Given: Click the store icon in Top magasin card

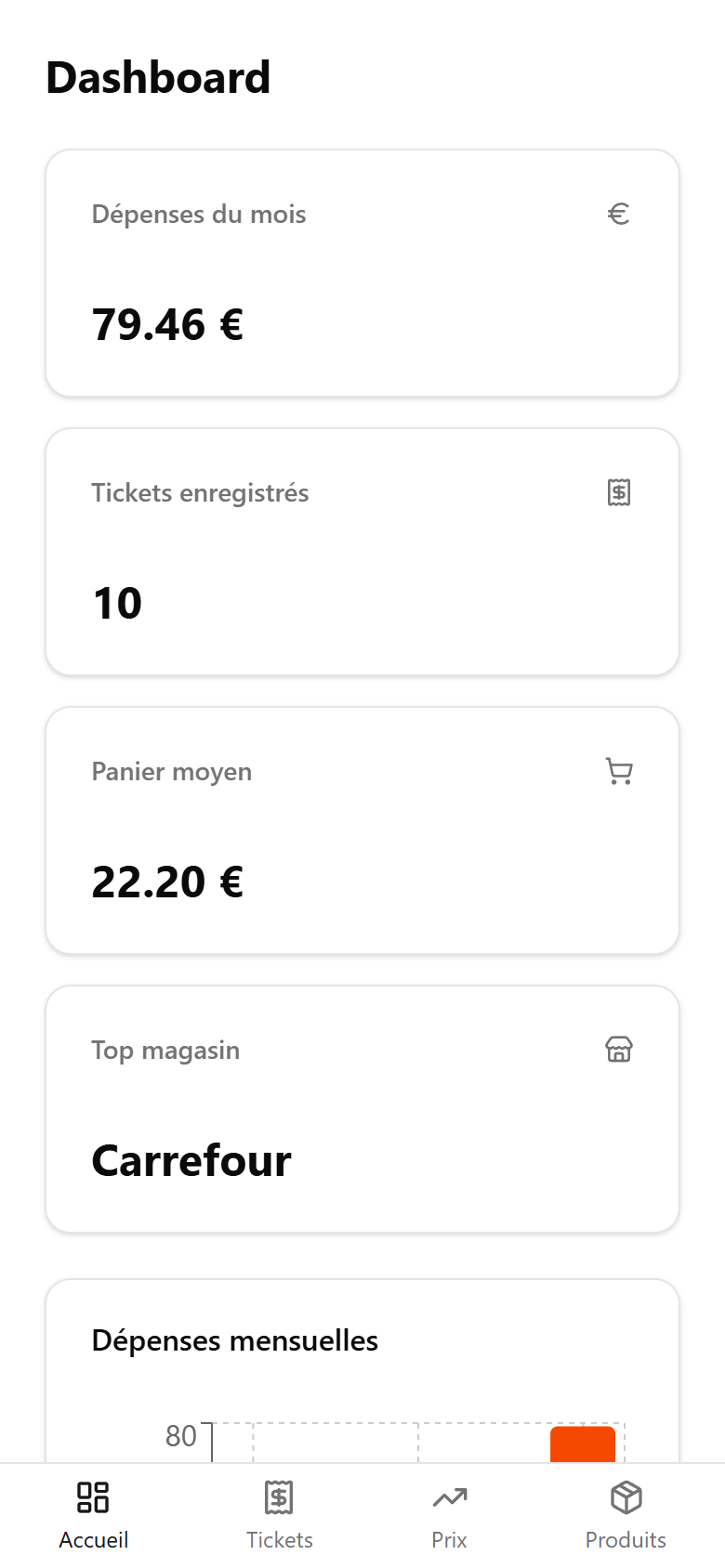Looking at the screenshot, I should (619, 1050).
